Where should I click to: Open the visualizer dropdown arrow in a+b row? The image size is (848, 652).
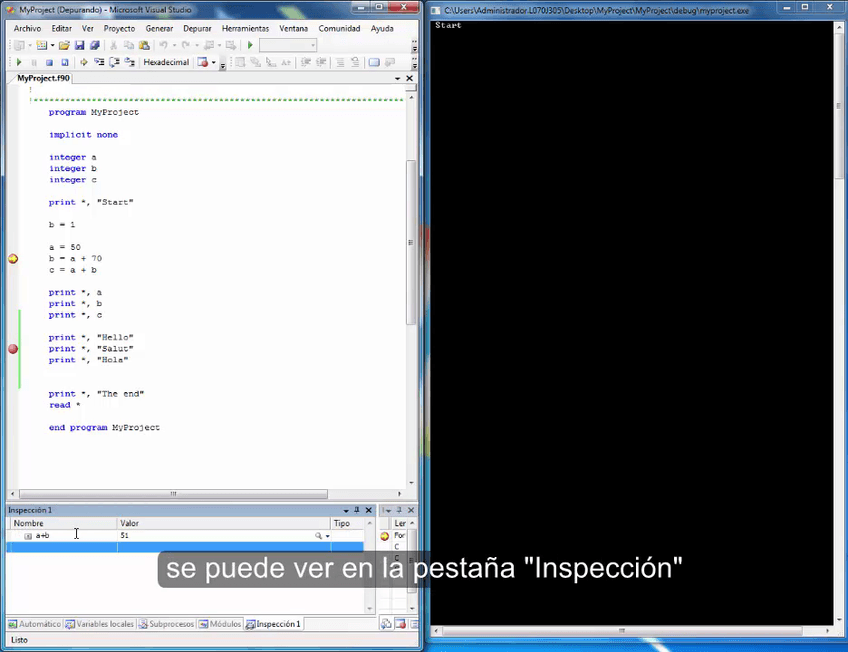coord(327,536)
